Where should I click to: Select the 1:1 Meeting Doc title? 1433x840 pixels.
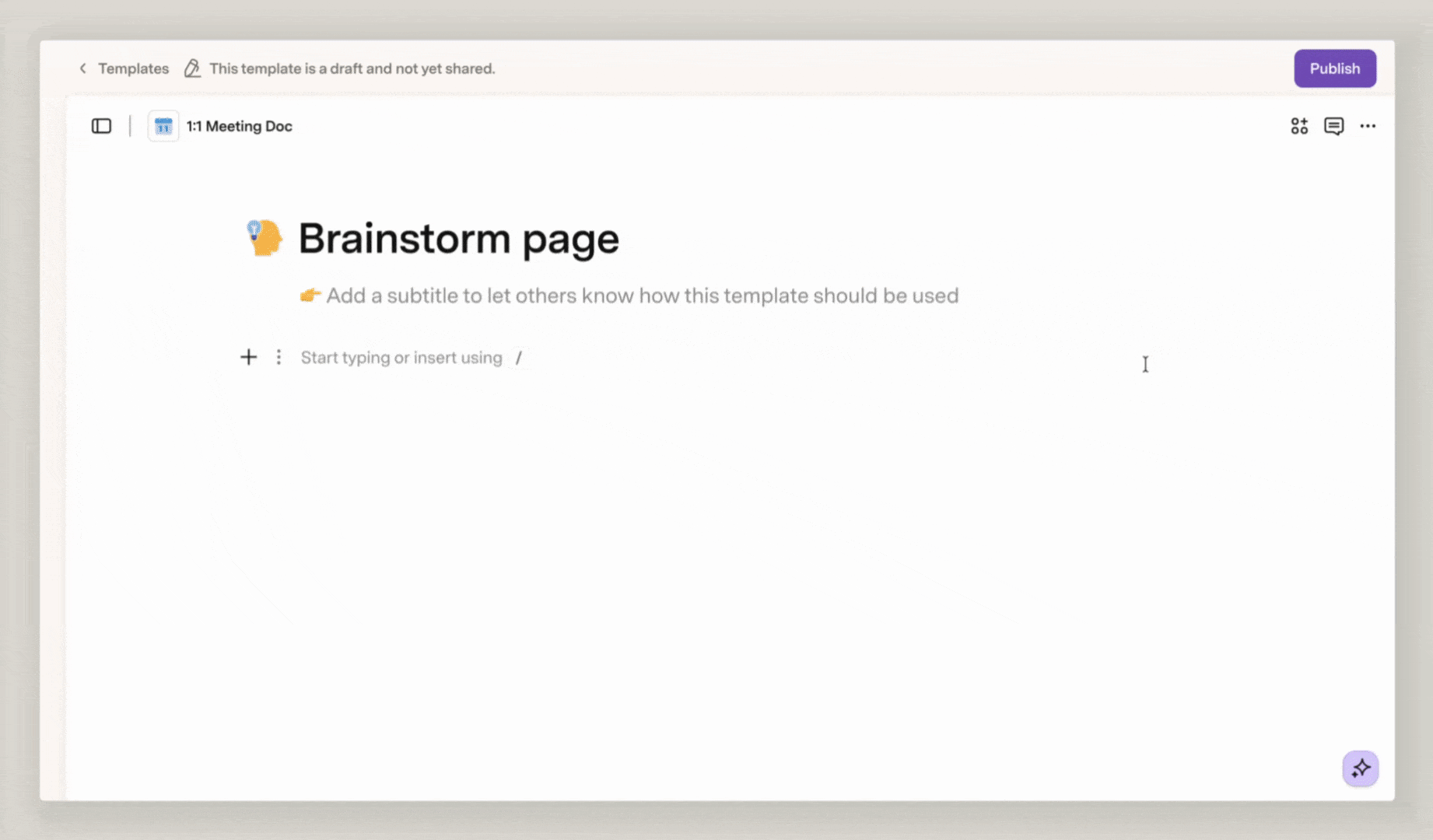[x=239, y=126]
